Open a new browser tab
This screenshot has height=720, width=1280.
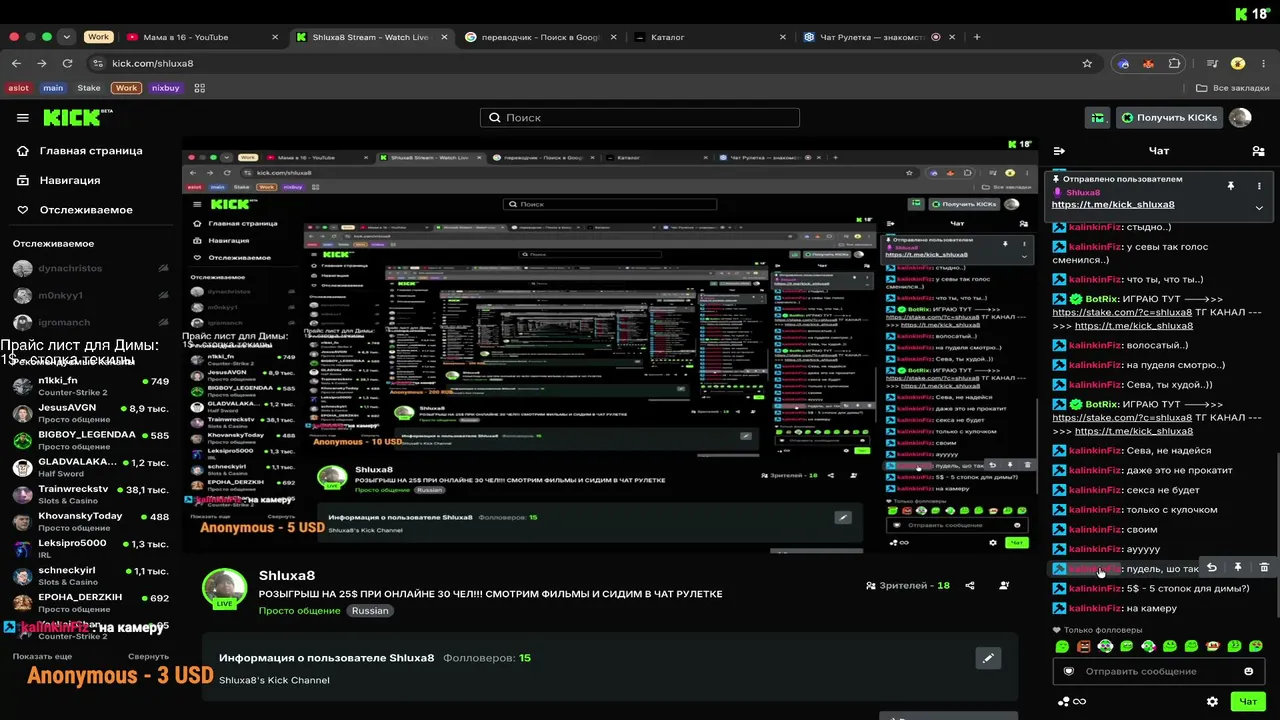(x=977, y=37)
